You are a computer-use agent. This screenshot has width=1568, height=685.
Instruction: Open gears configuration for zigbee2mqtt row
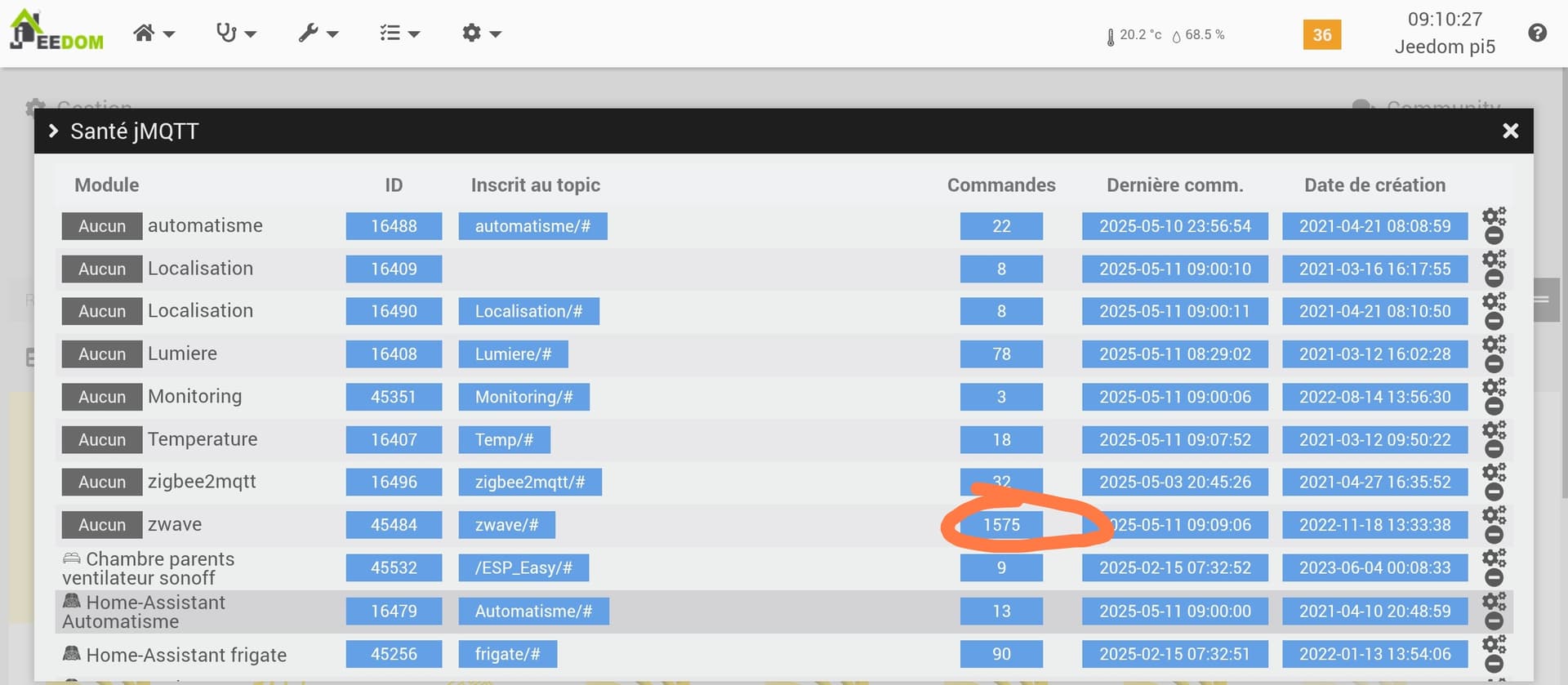[x=1494, y=473]
